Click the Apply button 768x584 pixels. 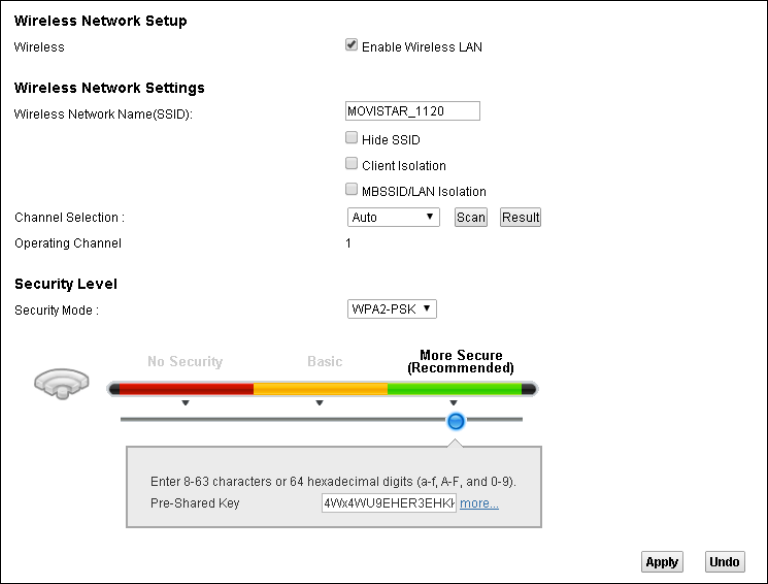(x=662, y=562)
